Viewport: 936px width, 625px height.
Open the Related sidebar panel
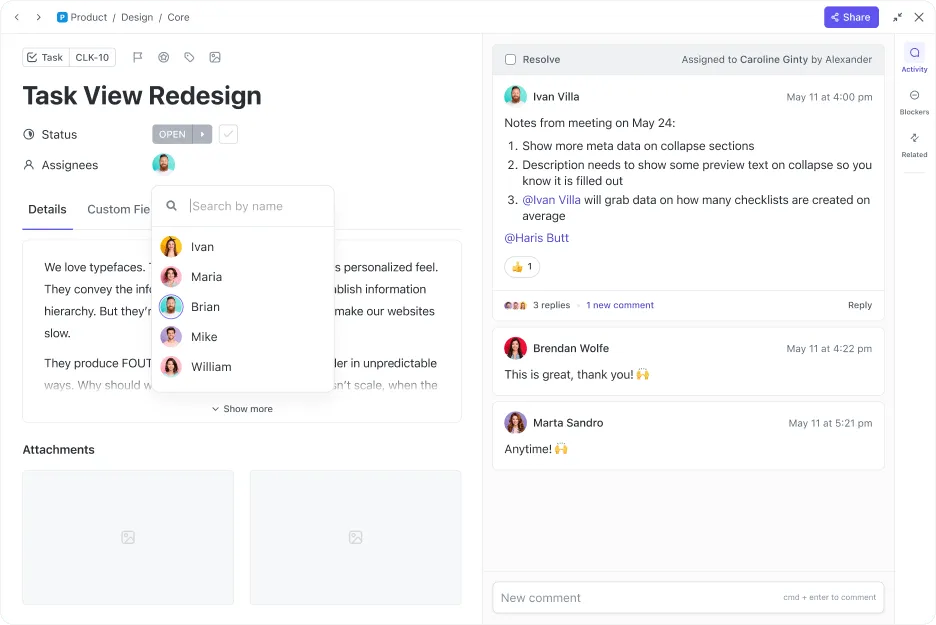tap(914, 145)
